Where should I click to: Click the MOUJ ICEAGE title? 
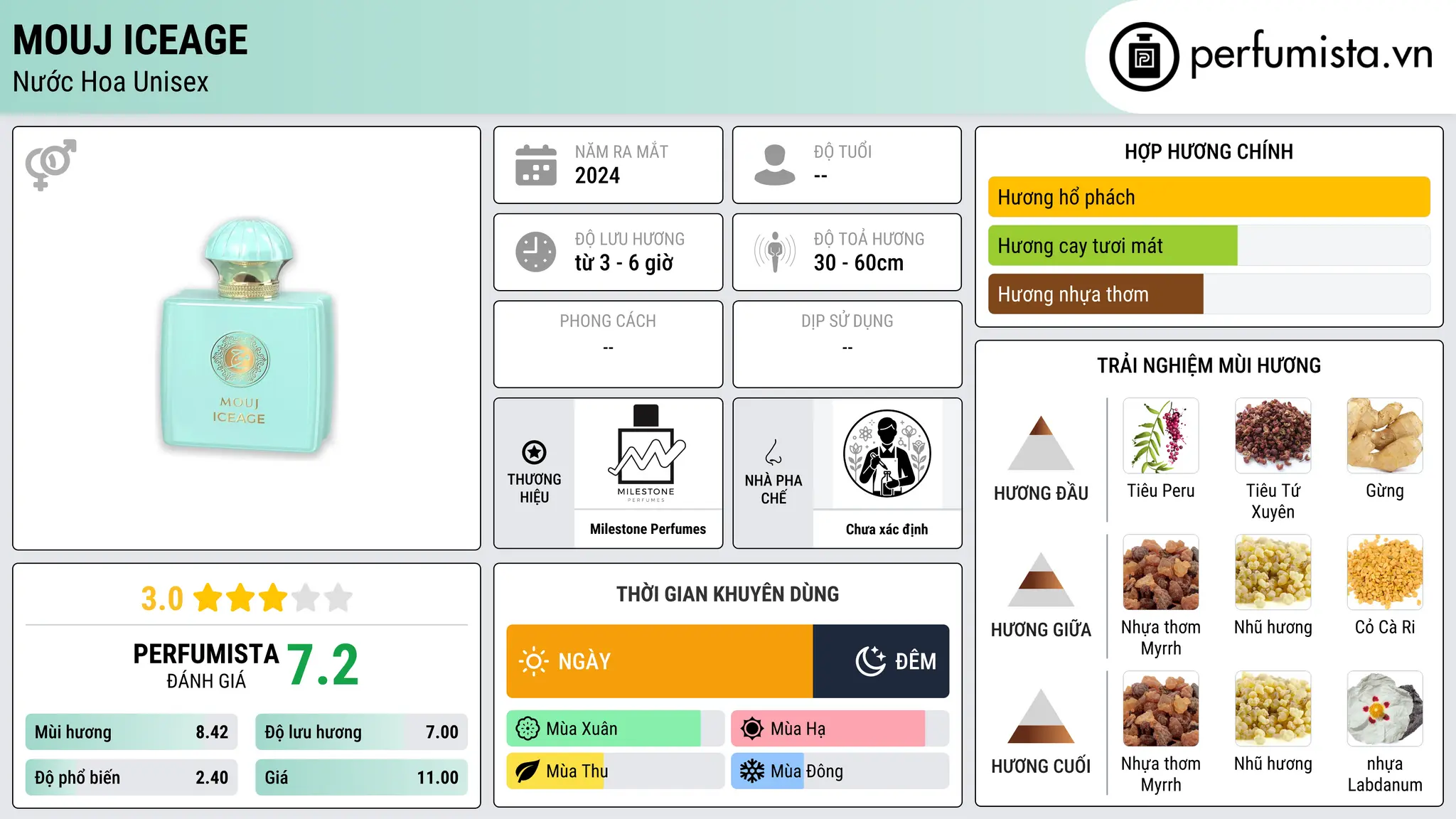tap(130, 40)
